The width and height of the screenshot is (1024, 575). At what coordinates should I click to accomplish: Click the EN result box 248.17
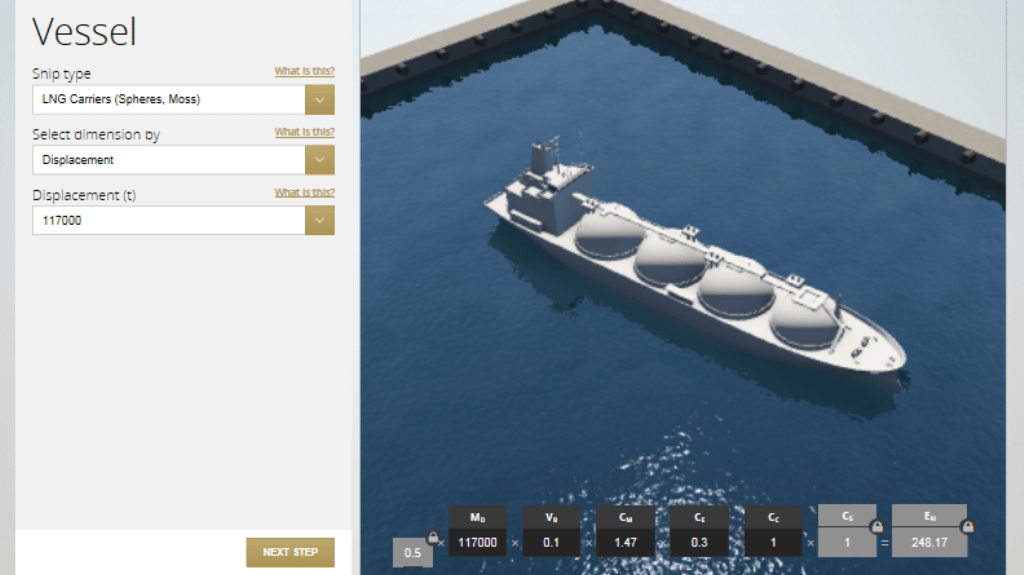(x=929, y=543)
